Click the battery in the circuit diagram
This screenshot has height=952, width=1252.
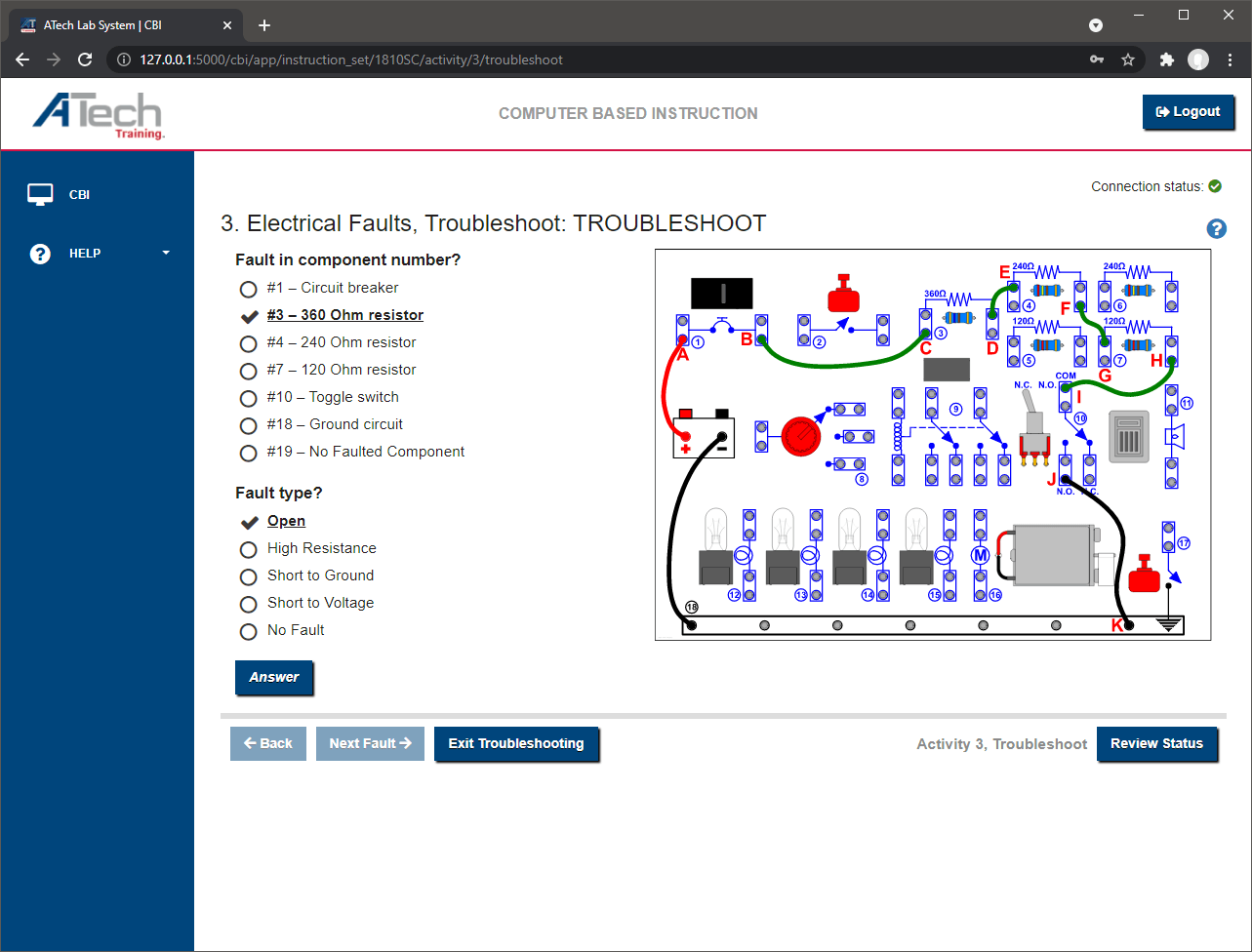pos(704,436)
